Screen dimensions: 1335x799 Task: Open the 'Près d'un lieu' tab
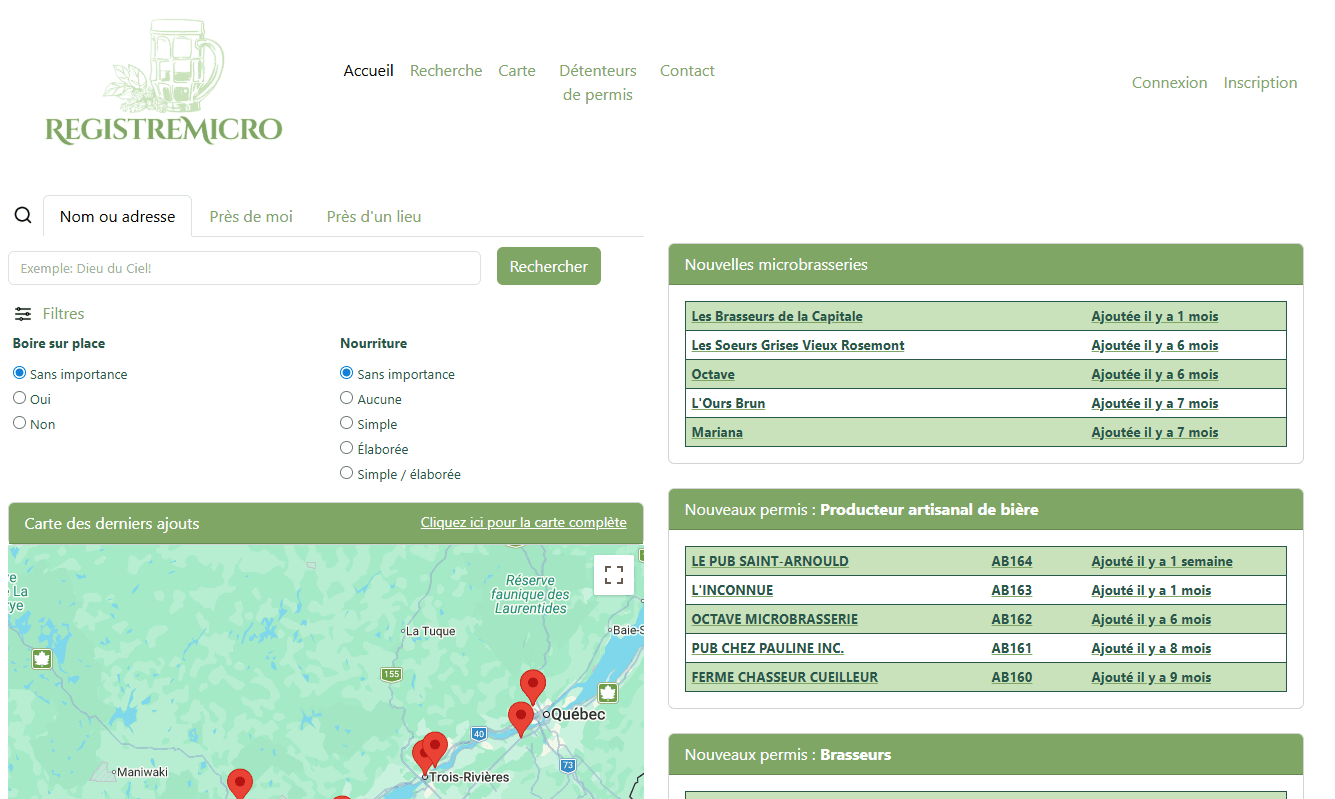click(374, 217)
